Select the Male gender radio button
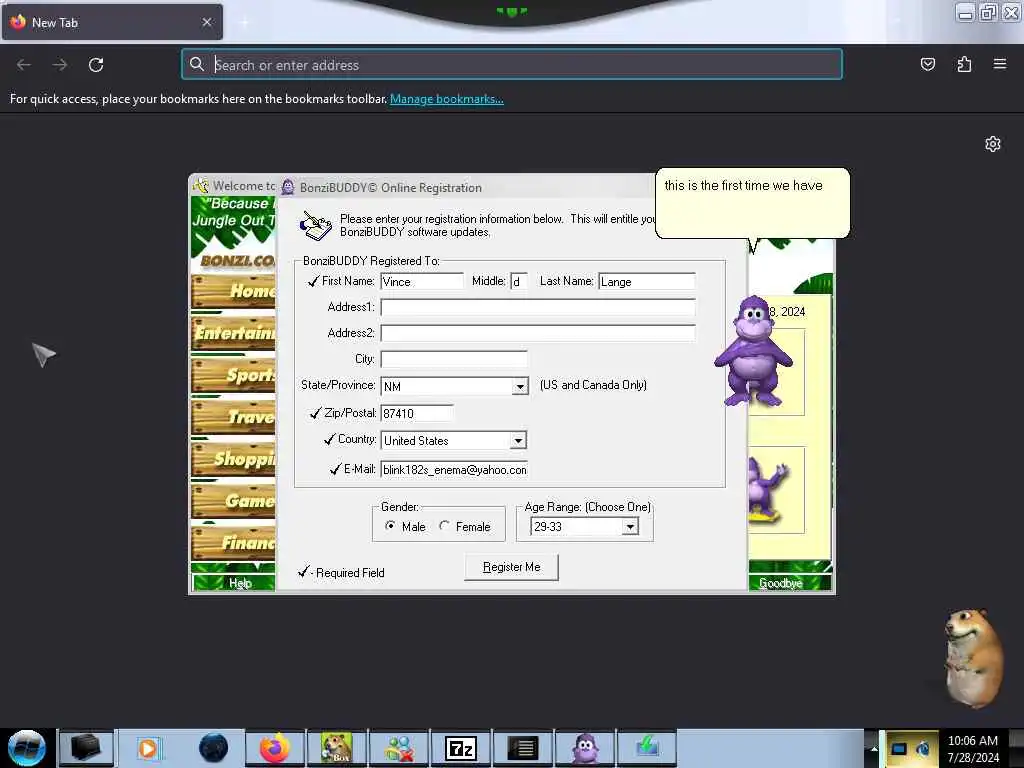The width and height of the screenshot is (1024, 768). point(390,526)
